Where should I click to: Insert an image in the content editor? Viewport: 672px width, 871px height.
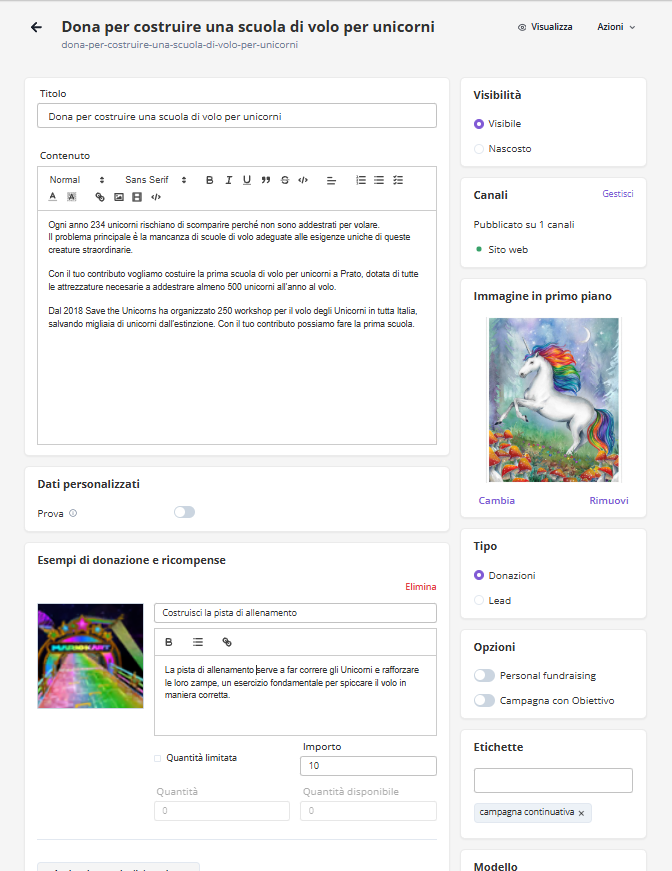(x=119, y=197)
